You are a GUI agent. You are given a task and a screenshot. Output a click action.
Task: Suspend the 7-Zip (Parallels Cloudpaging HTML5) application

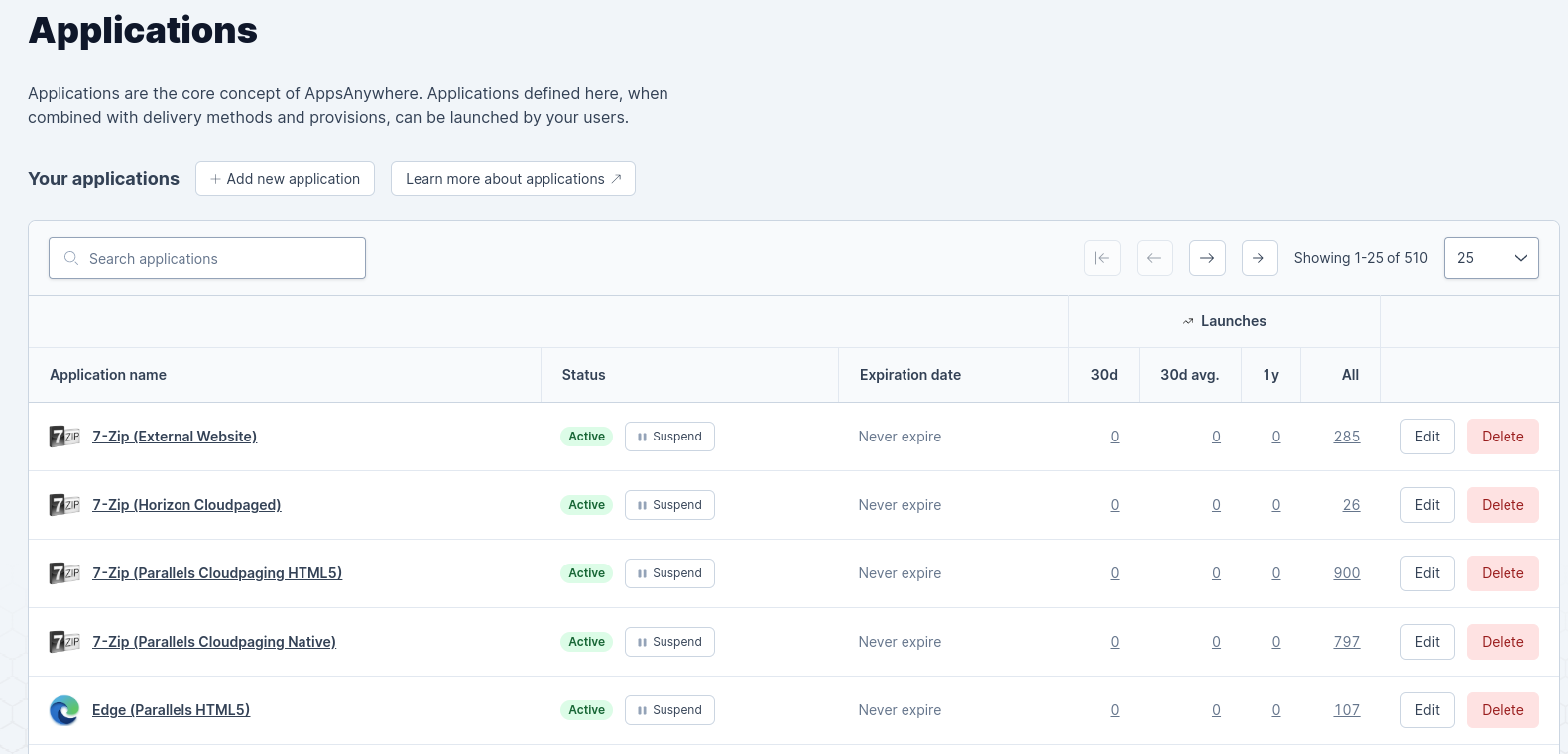pos(669,573)
